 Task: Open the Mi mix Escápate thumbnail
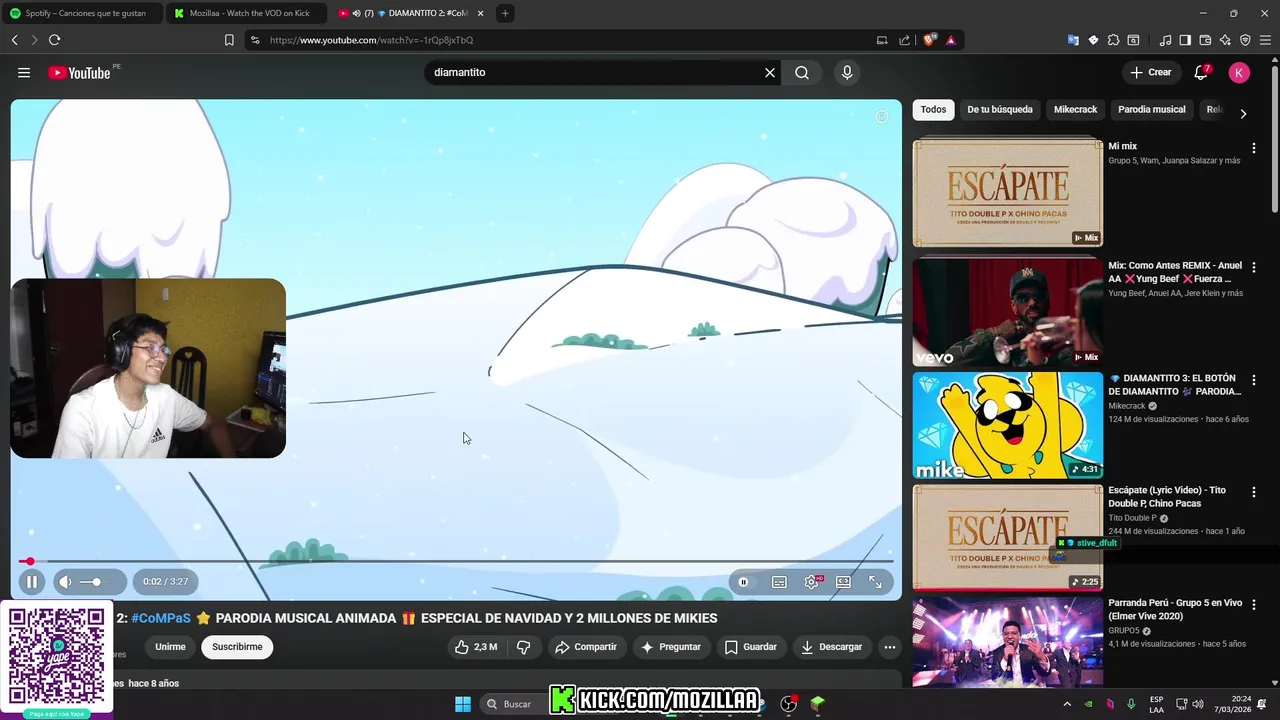(x=1007, y=192)
